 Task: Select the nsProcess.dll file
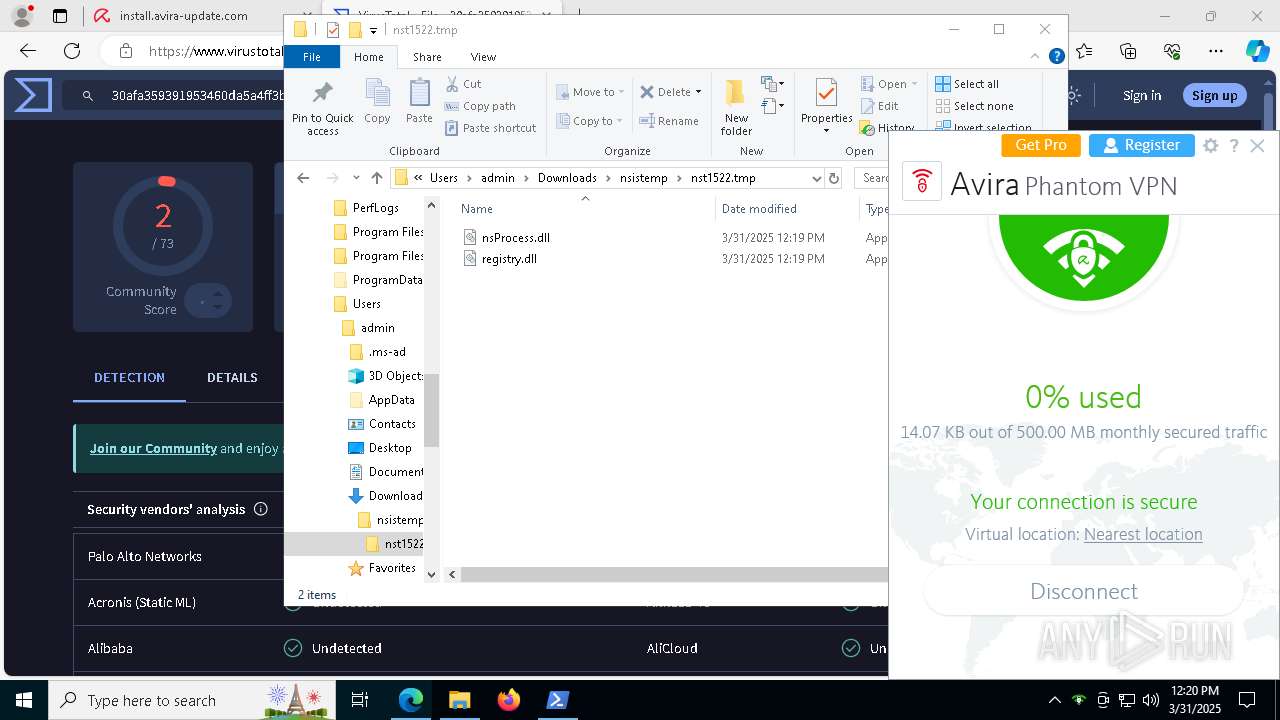click(516, 238)
